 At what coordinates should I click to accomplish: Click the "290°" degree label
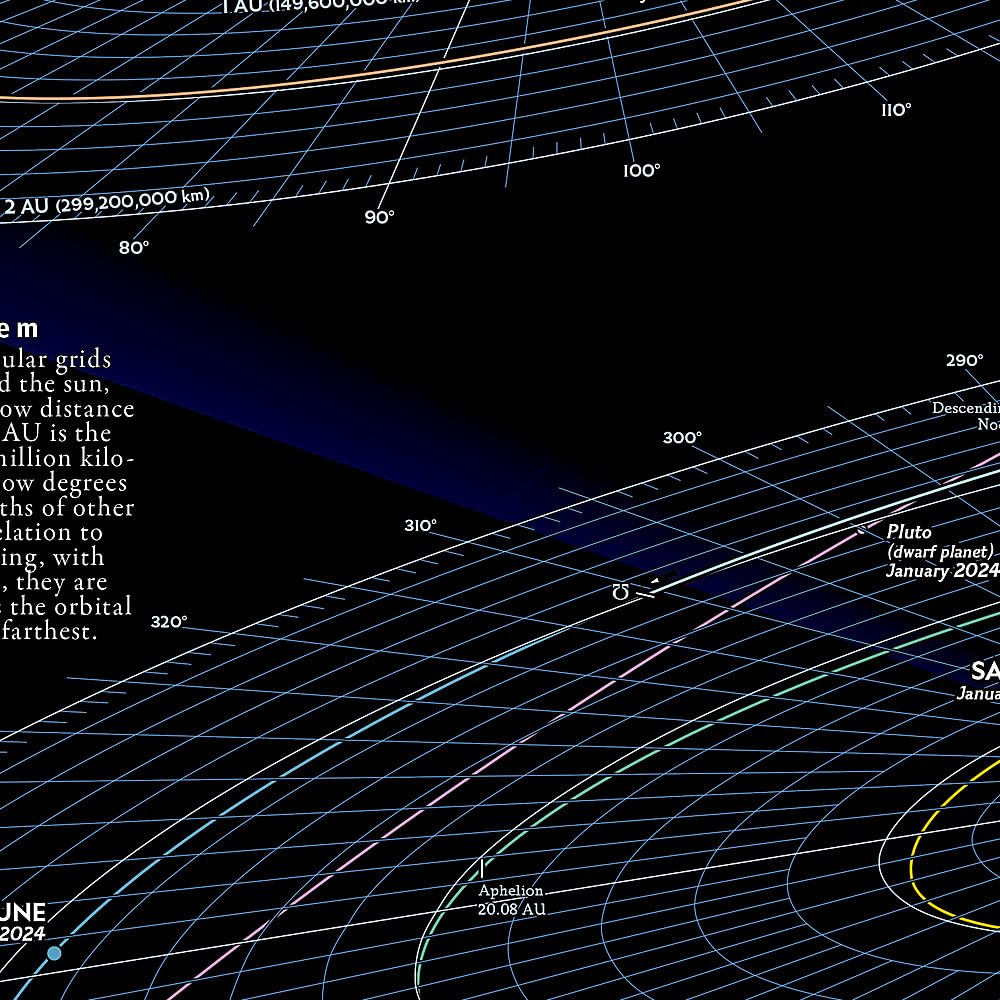964,360
